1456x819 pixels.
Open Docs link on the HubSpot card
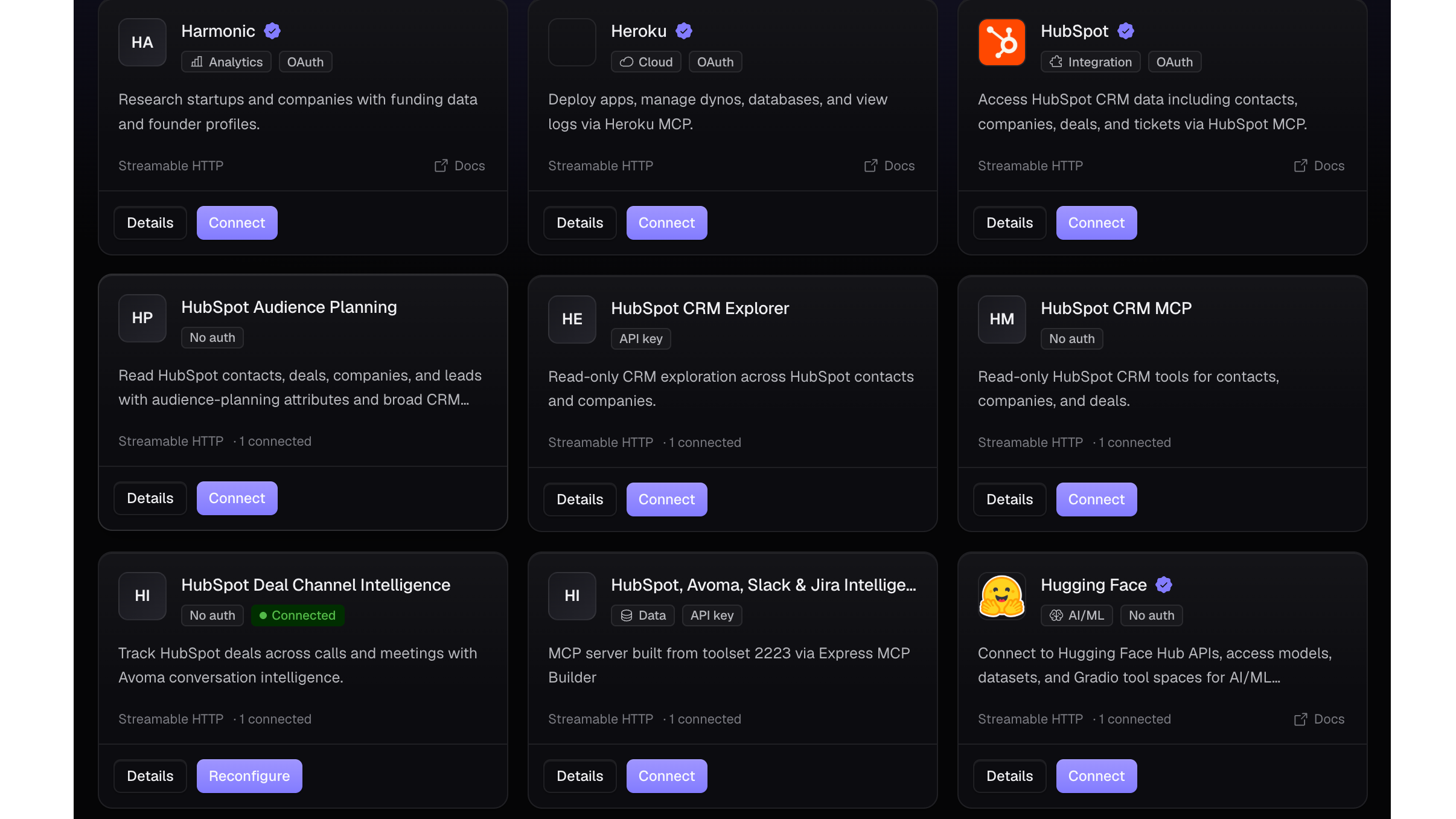coord(1320,165)
